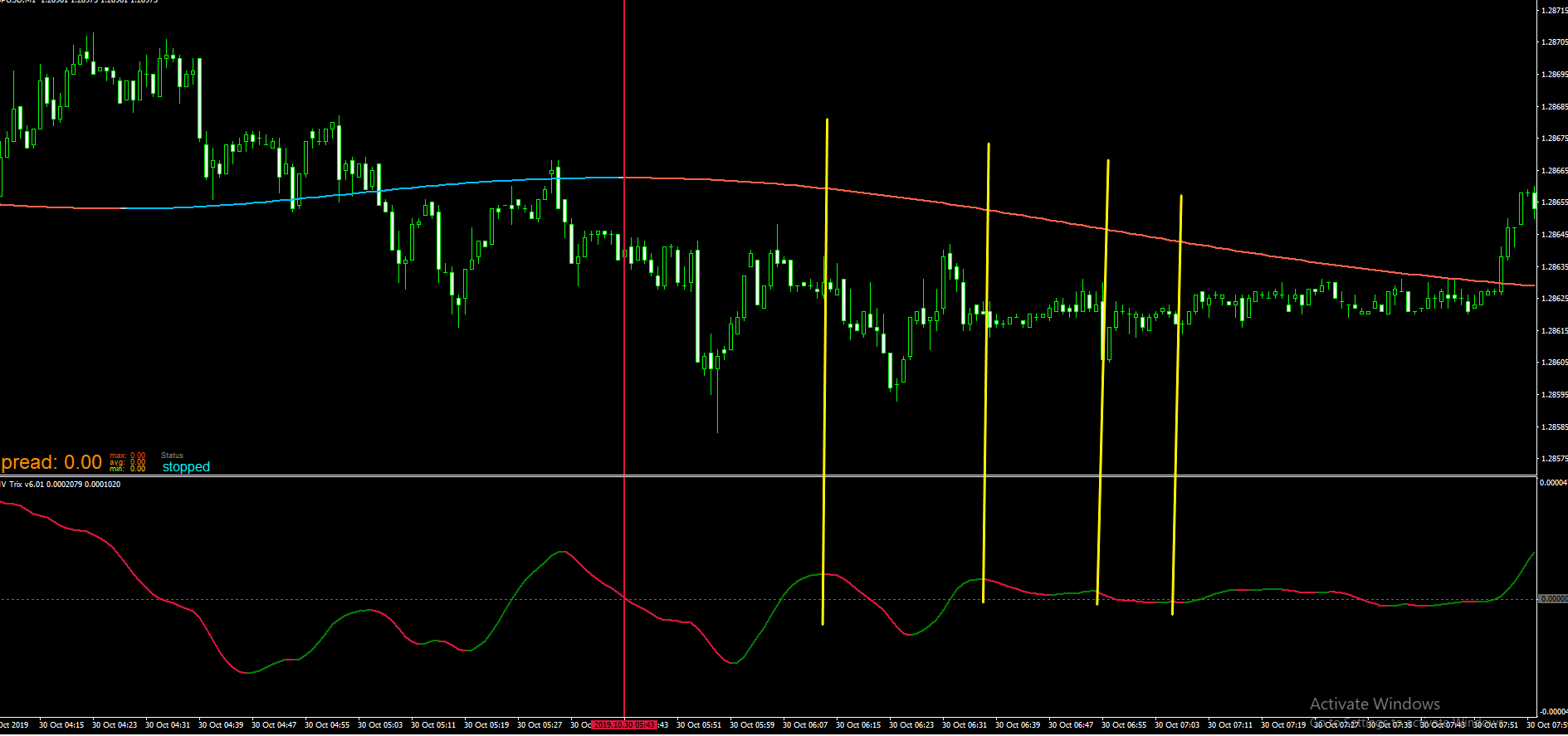This screenshot has height=736, width=1568.
Task: Click the 'avg: 0.00' spread value
Action: tap(128, 462)
